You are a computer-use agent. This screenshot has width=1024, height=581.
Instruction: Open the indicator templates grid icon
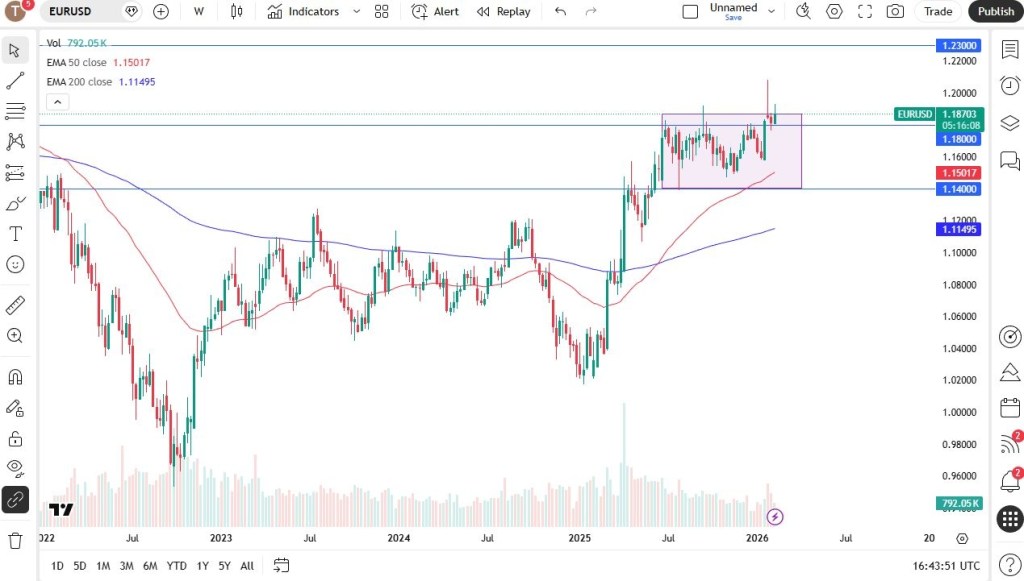pos(381,11)
